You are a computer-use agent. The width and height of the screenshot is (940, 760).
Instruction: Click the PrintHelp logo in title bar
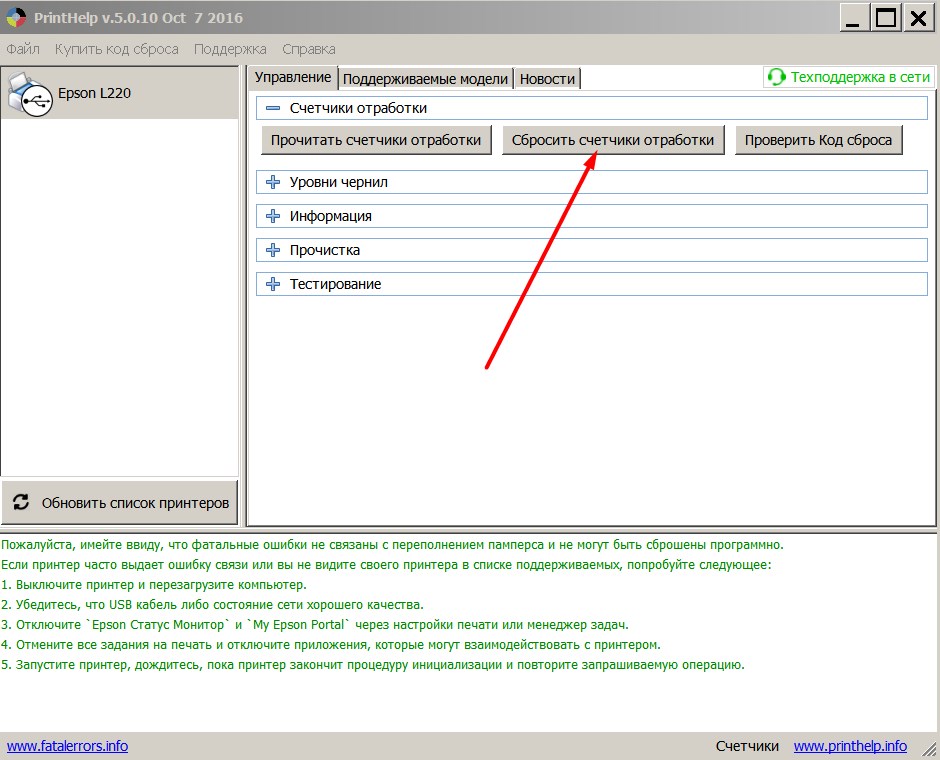coord(17,18)
